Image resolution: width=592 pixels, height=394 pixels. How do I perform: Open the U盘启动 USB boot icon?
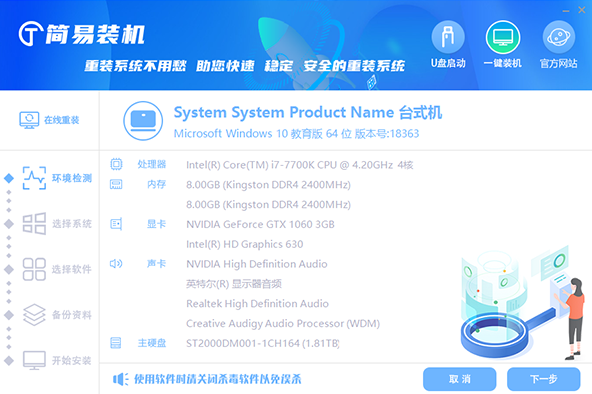click(448, 37)
